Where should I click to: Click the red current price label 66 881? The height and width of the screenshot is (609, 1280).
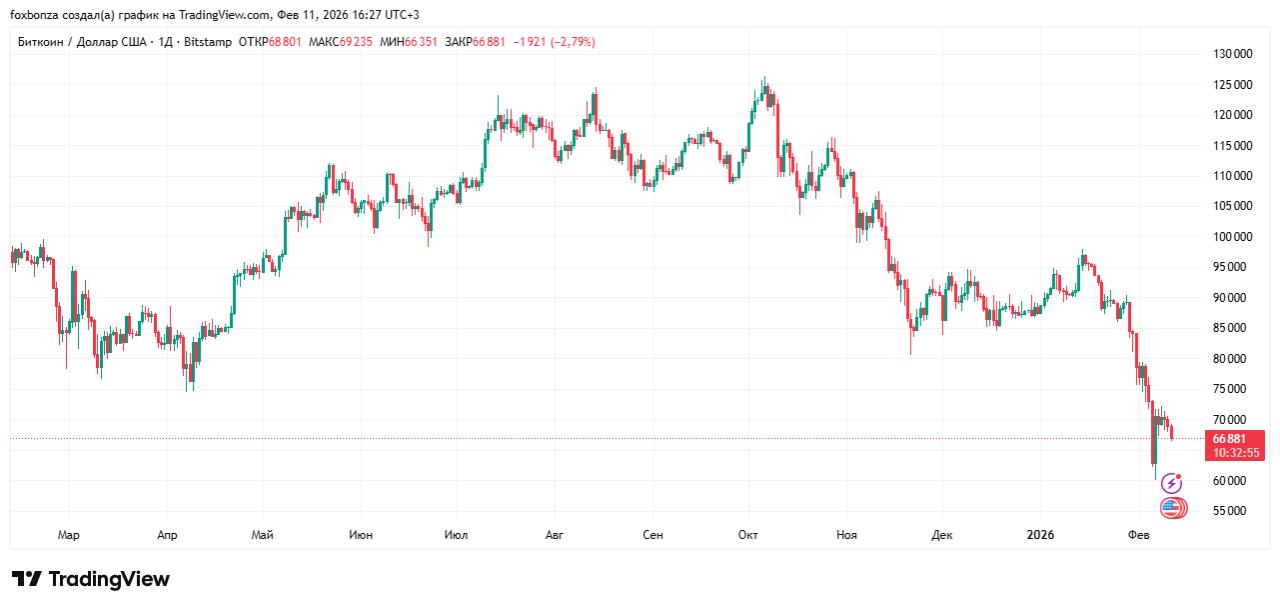tap(1229, 439)
